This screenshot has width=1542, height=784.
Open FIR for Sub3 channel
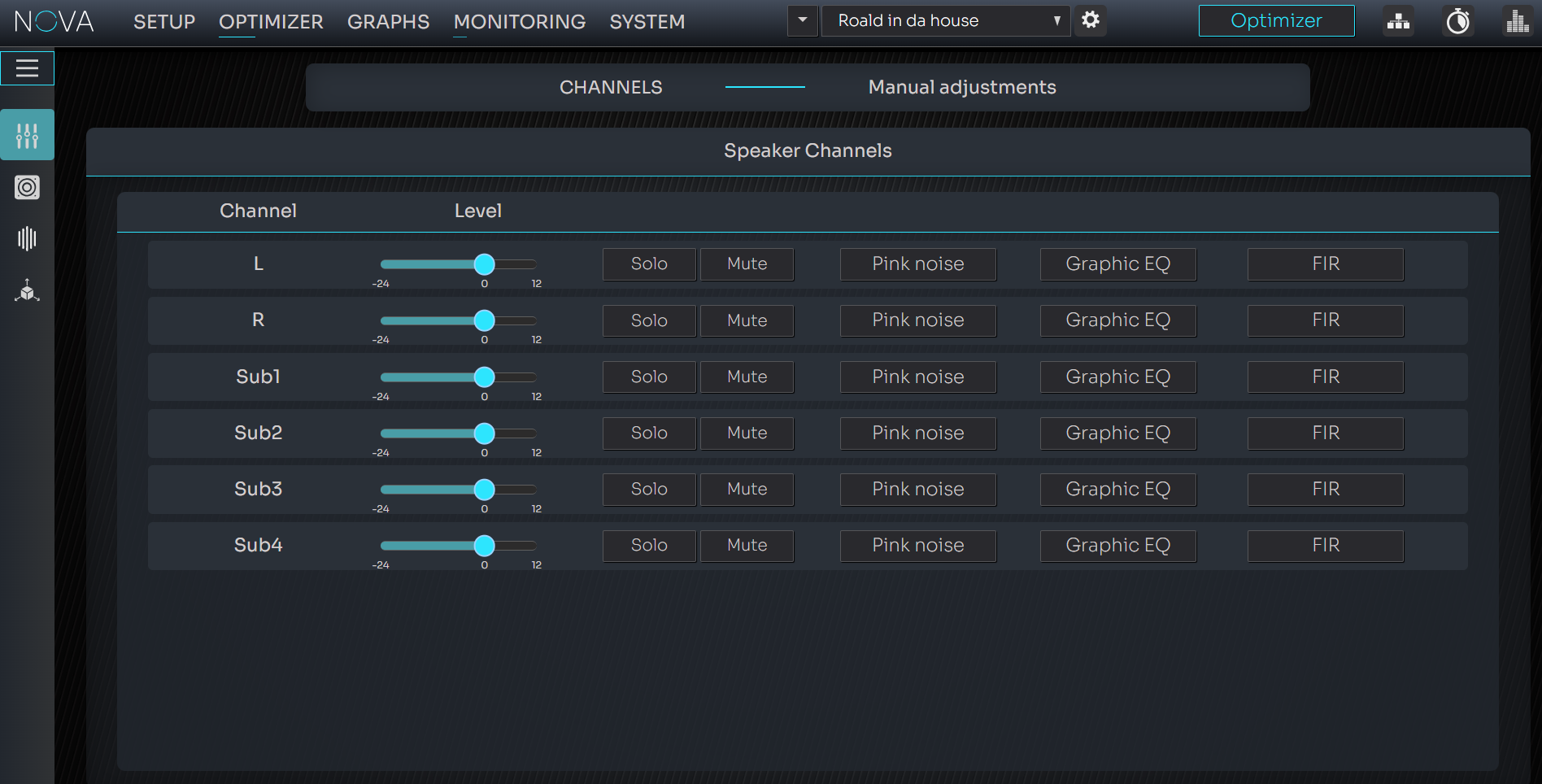(x=1326, y=490)
